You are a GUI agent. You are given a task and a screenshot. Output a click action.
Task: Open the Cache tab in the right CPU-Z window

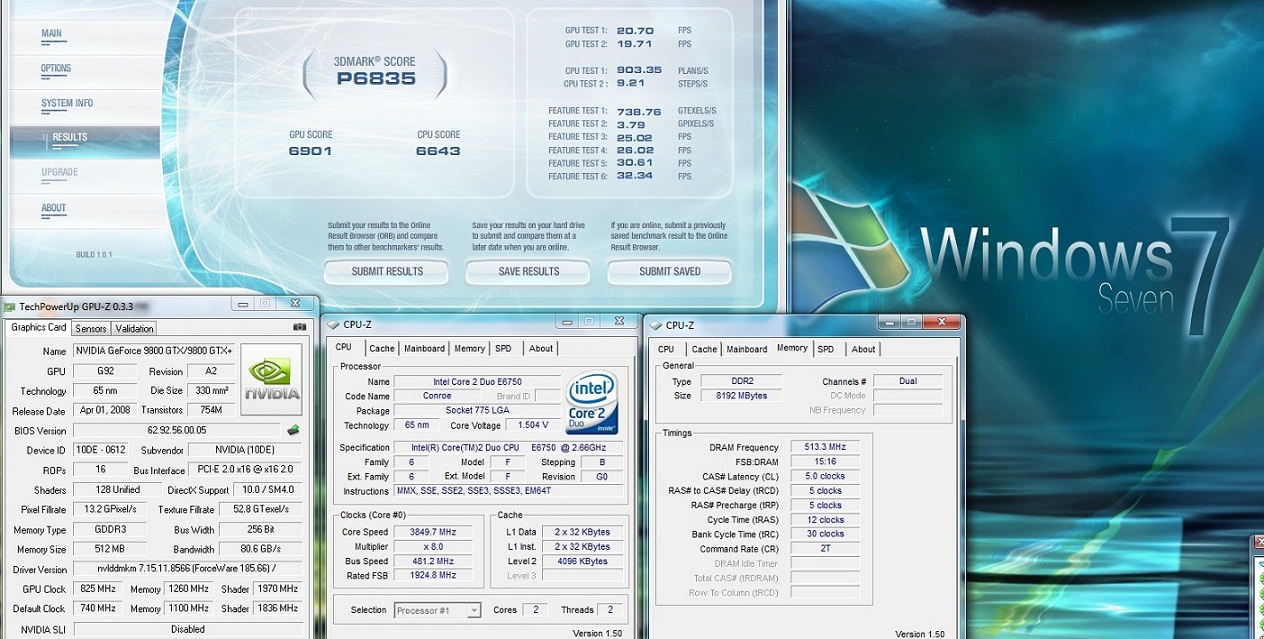pos(704,349)
